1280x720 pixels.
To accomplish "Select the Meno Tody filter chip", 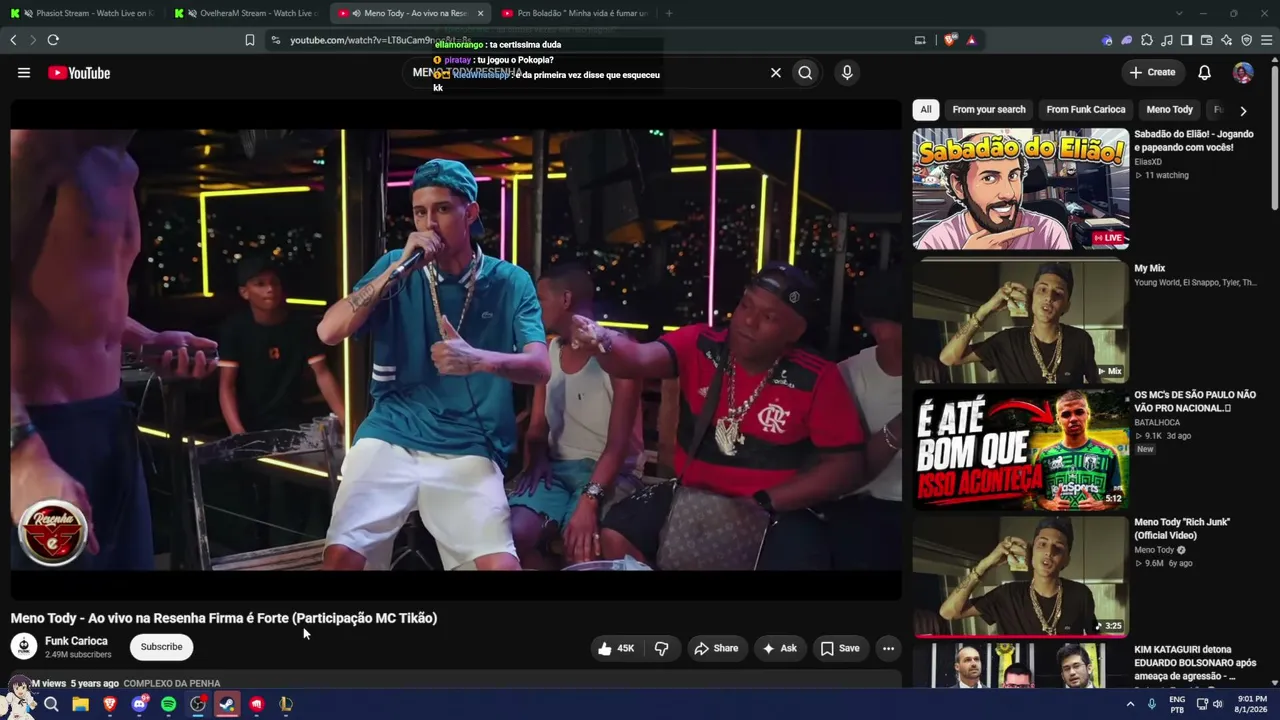I will [1169, 110].
